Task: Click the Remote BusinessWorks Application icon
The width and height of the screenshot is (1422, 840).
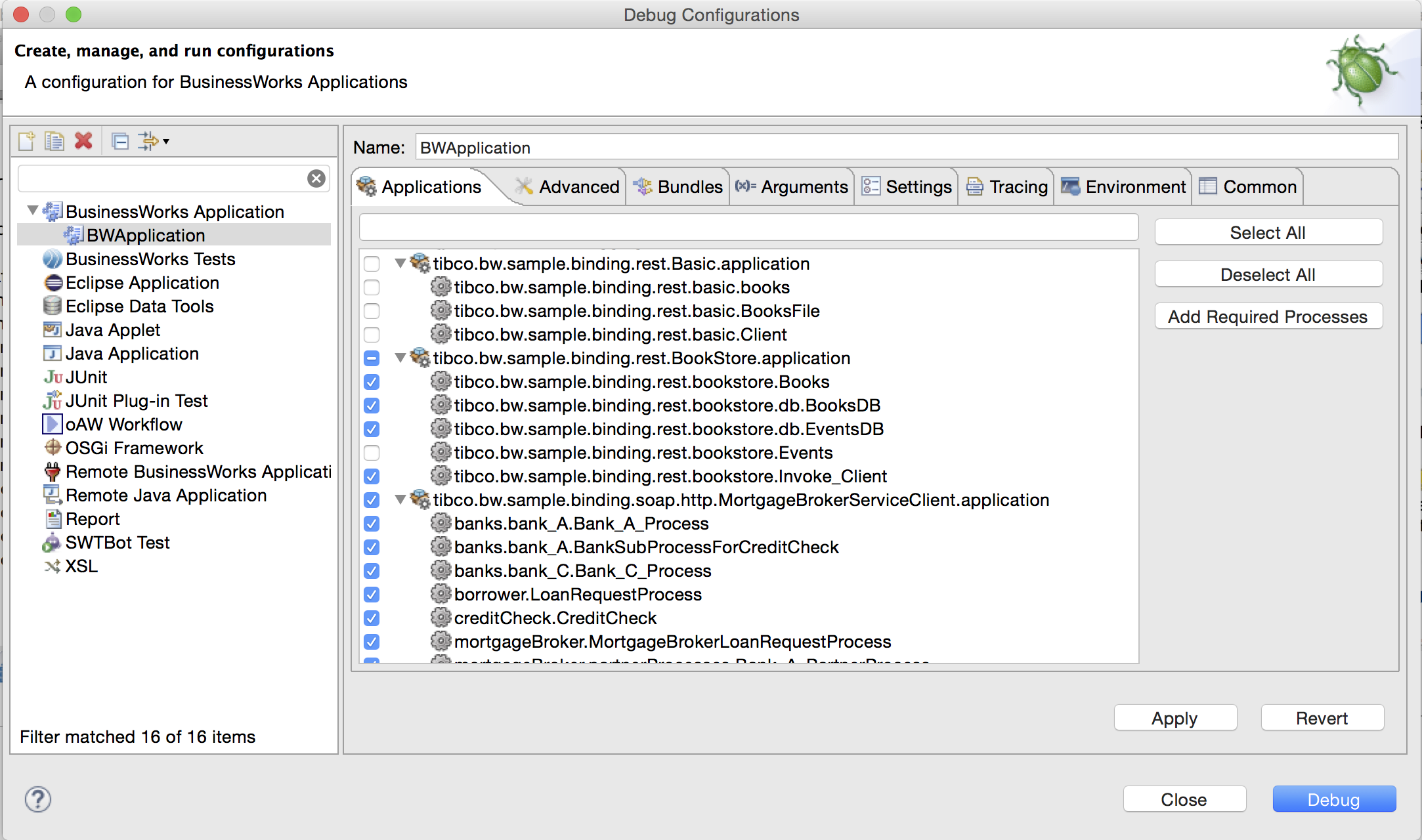Action: tap(53, 472)
